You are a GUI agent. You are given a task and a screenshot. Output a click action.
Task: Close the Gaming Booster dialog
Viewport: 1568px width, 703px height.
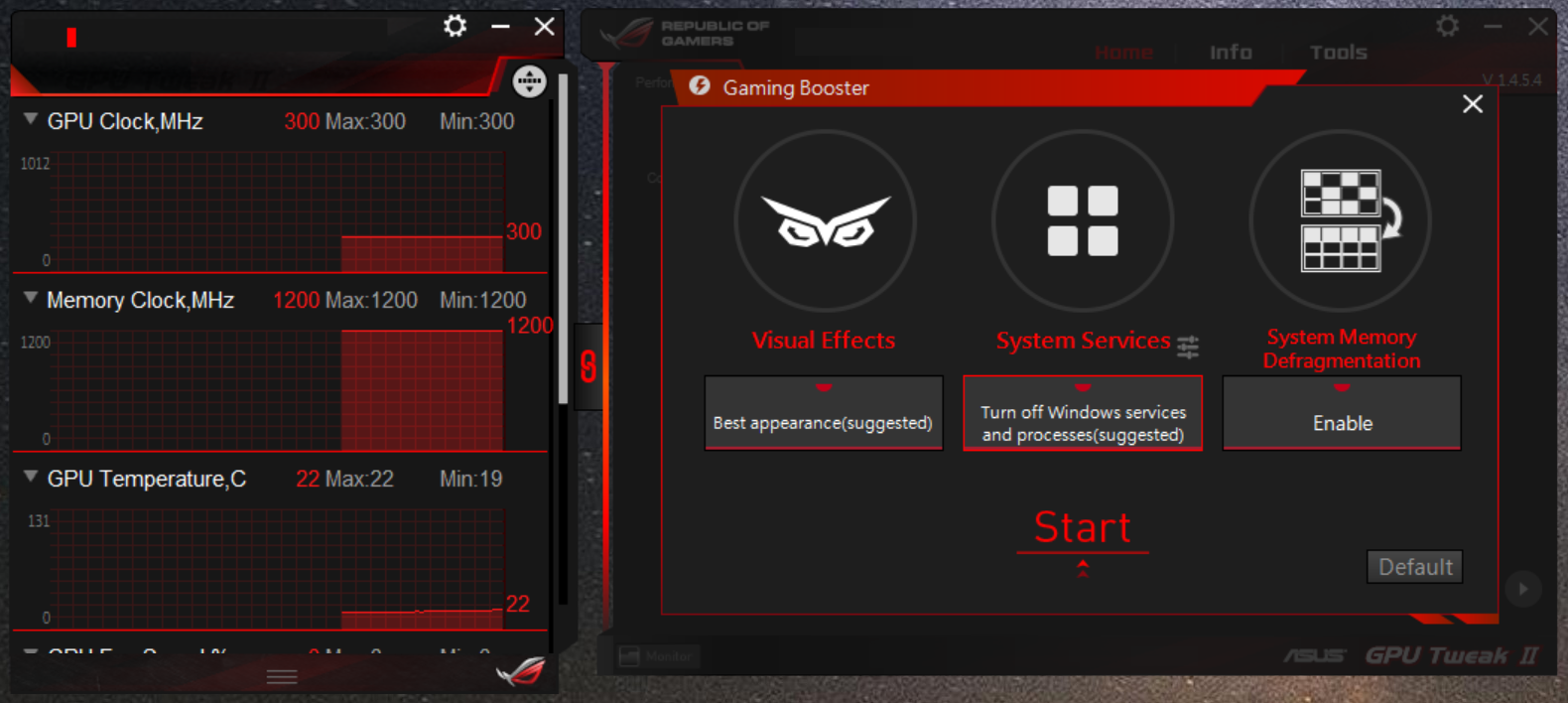pyautogui.click(x=1473, y=104)
